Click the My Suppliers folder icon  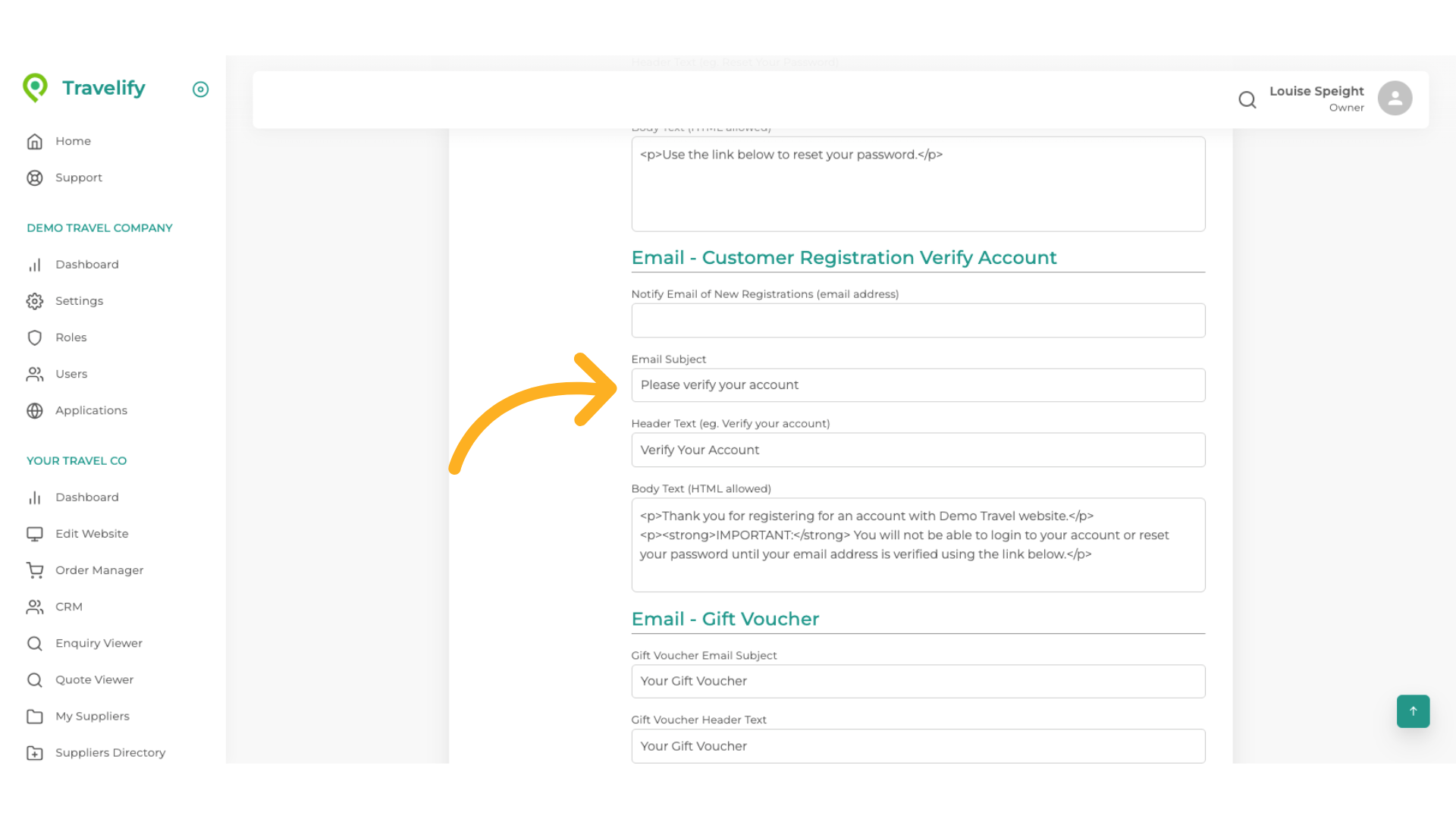[x=35, y=716]
